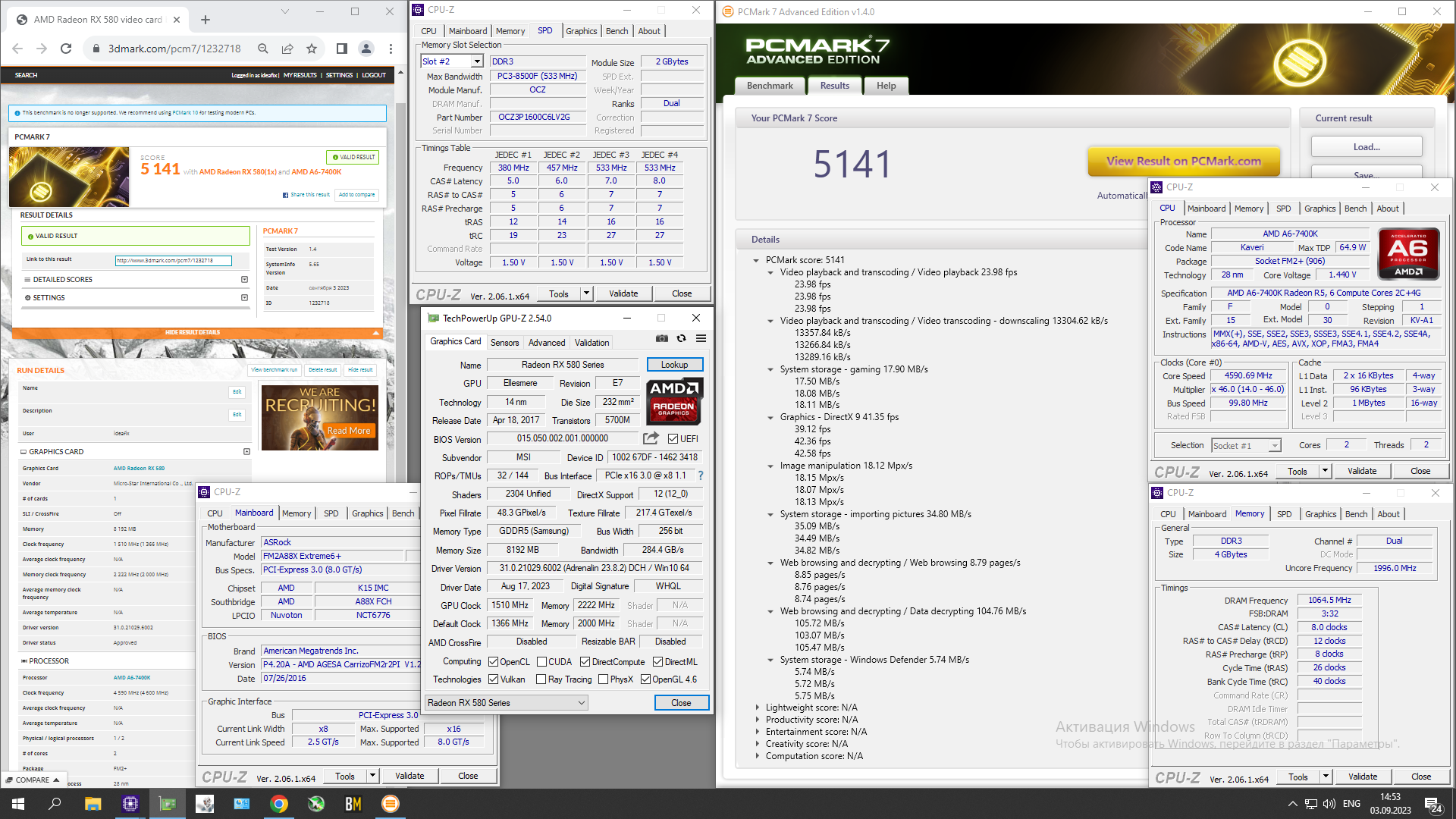The image size is (1456, 819).
Task: Open File Explorer from taskbar
Action: 93,804
